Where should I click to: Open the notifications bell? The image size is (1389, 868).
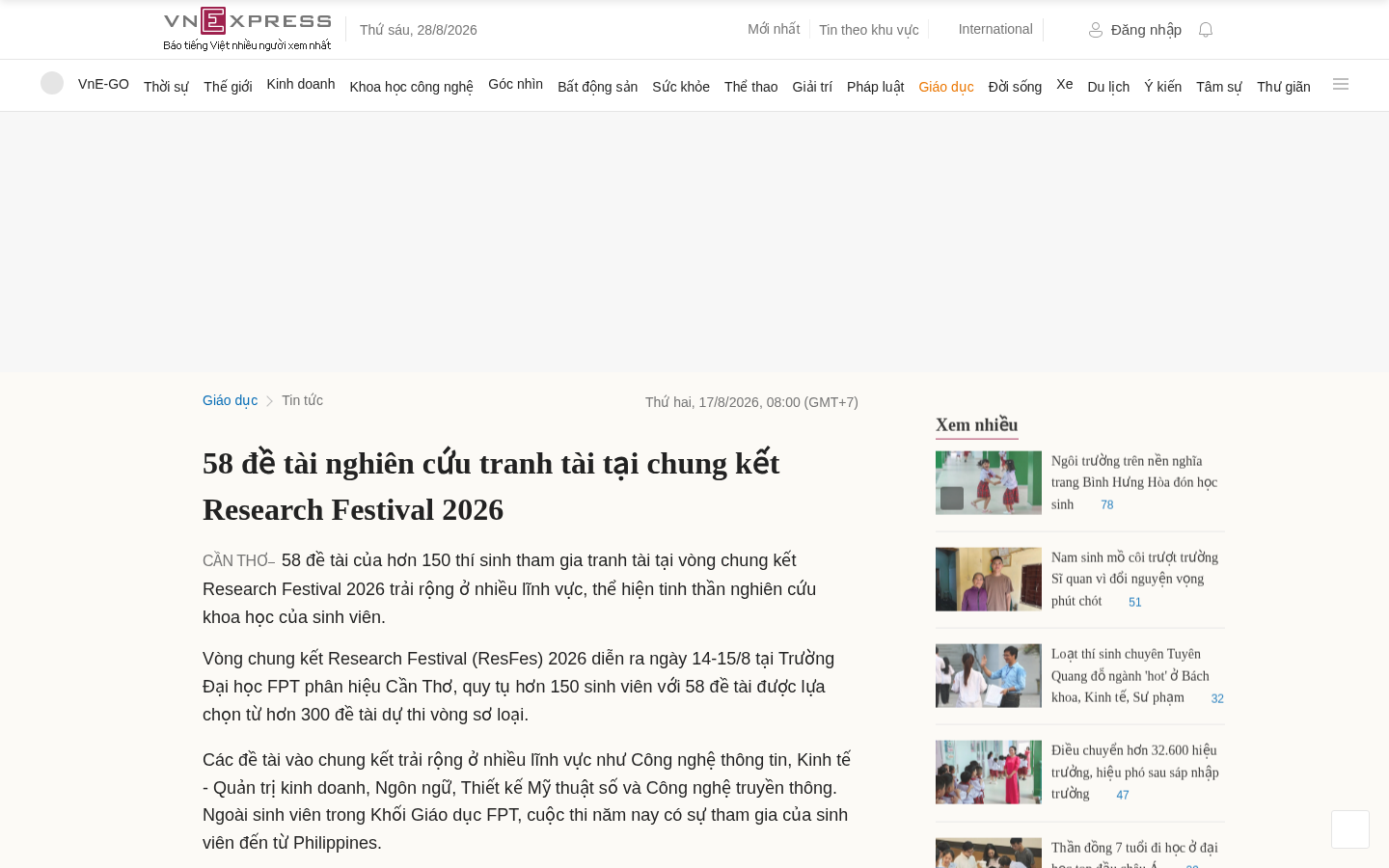[1206, 30]
